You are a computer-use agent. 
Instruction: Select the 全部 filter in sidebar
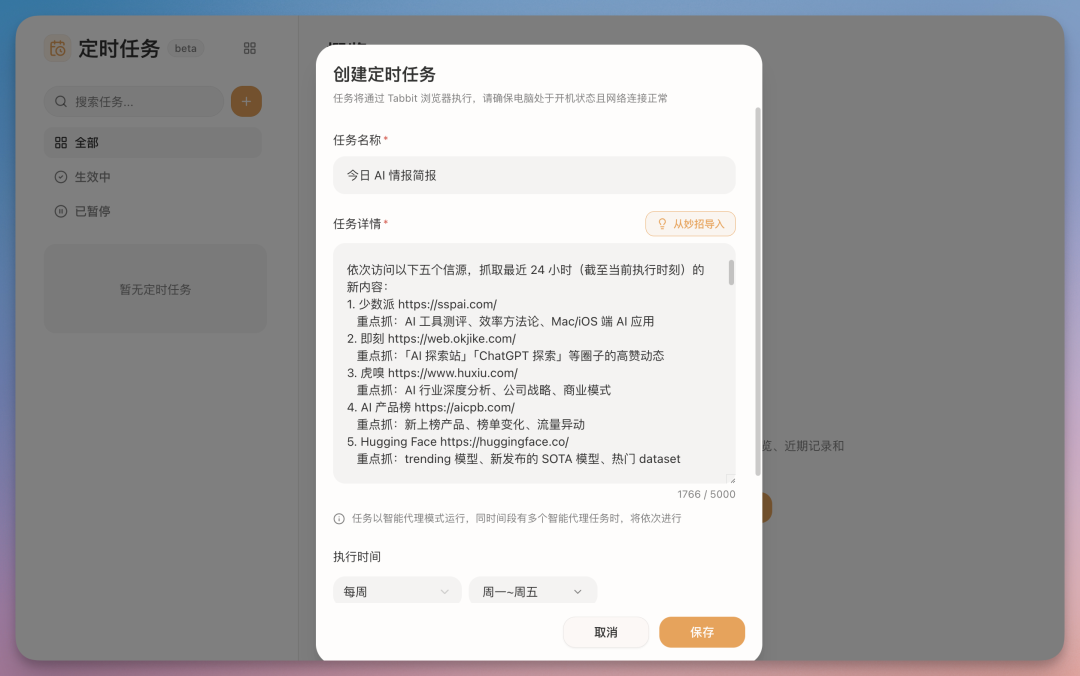click(153, 143)
